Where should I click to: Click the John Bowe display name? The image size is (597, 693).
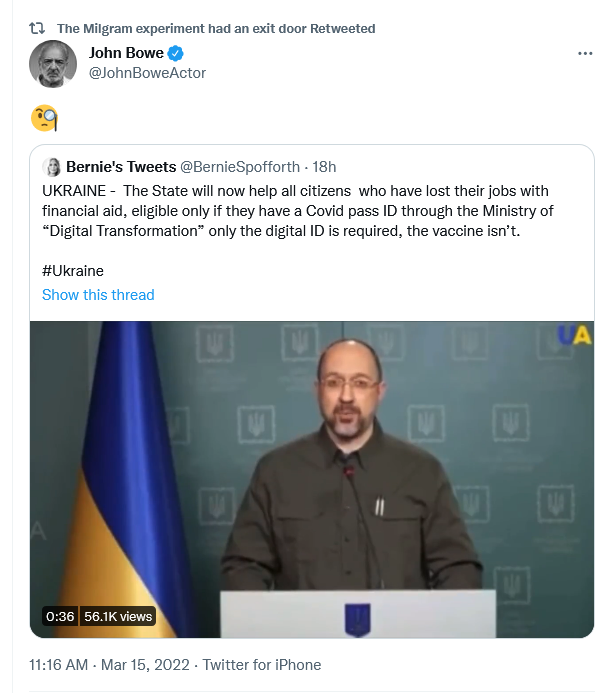pyautogui.click(x=126, y=53)
